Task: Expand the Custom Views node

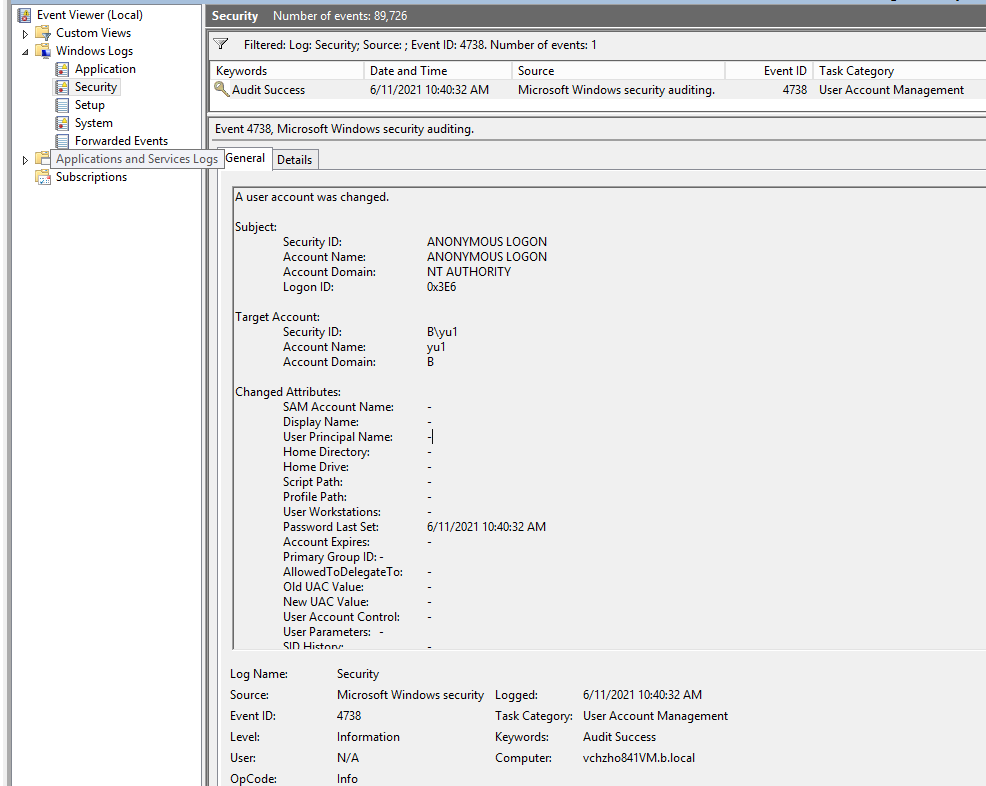Action: tap(25, 33)
